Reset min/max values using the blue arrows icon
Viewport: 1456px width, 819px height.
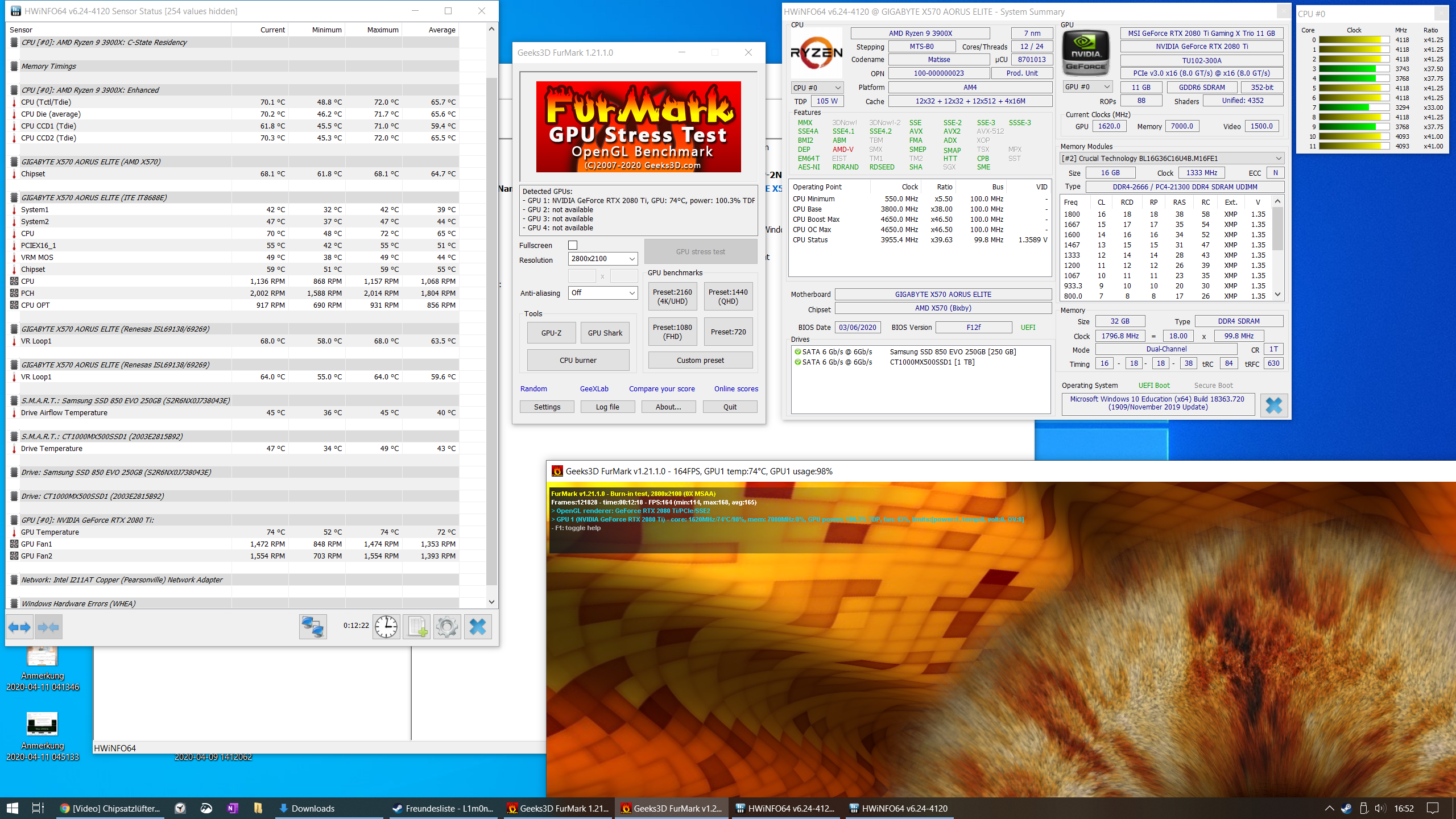[20, 627]
